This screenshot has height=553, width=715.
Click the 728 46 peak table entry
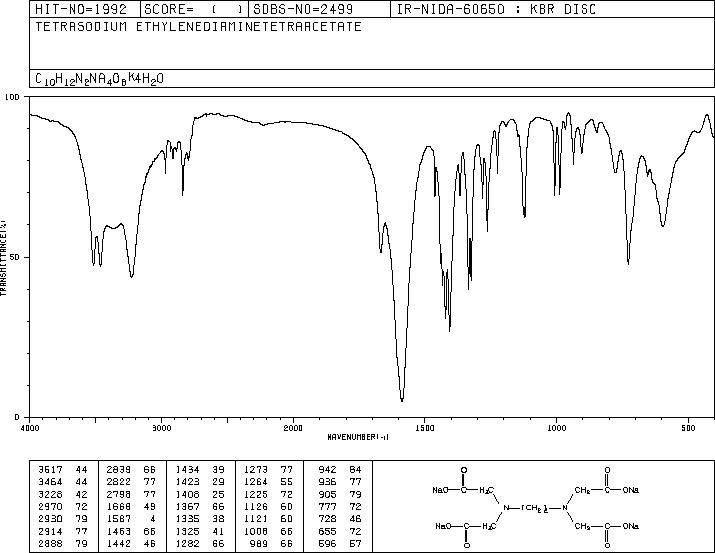click(340, 519)
